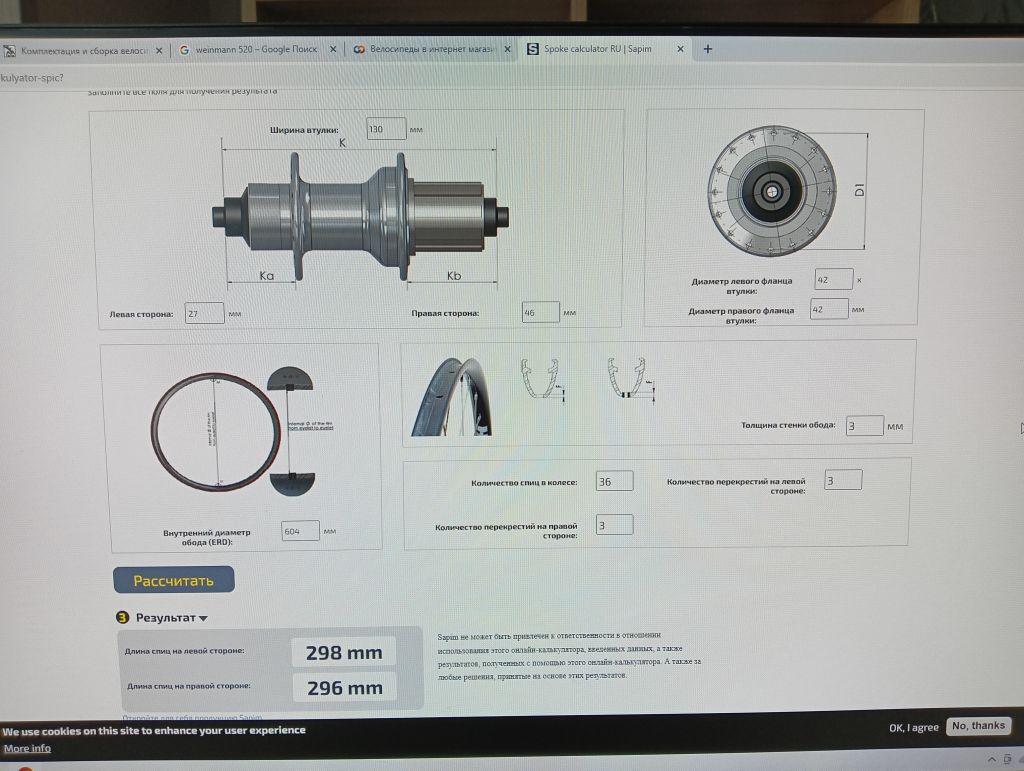
Task: Click the rim ERD input field
Action: (300, 531)
